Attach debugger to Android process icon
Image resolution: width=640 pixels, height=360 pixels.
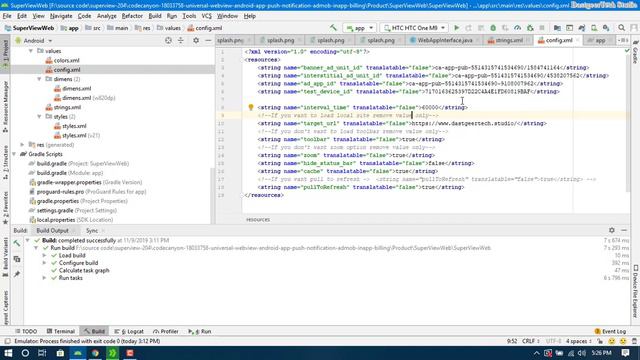tap(530, 28)
